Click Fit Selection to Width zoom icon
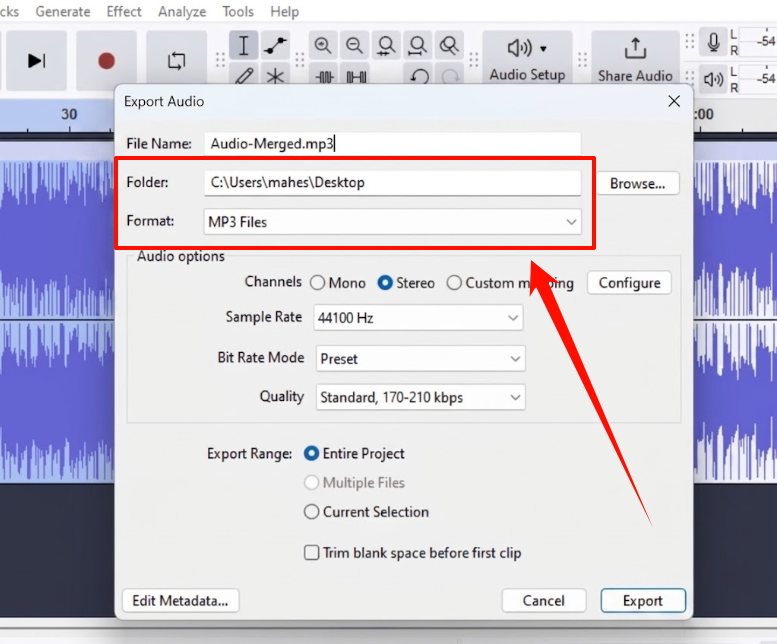The width and height of the screenshot is (777, 644). 386,46
